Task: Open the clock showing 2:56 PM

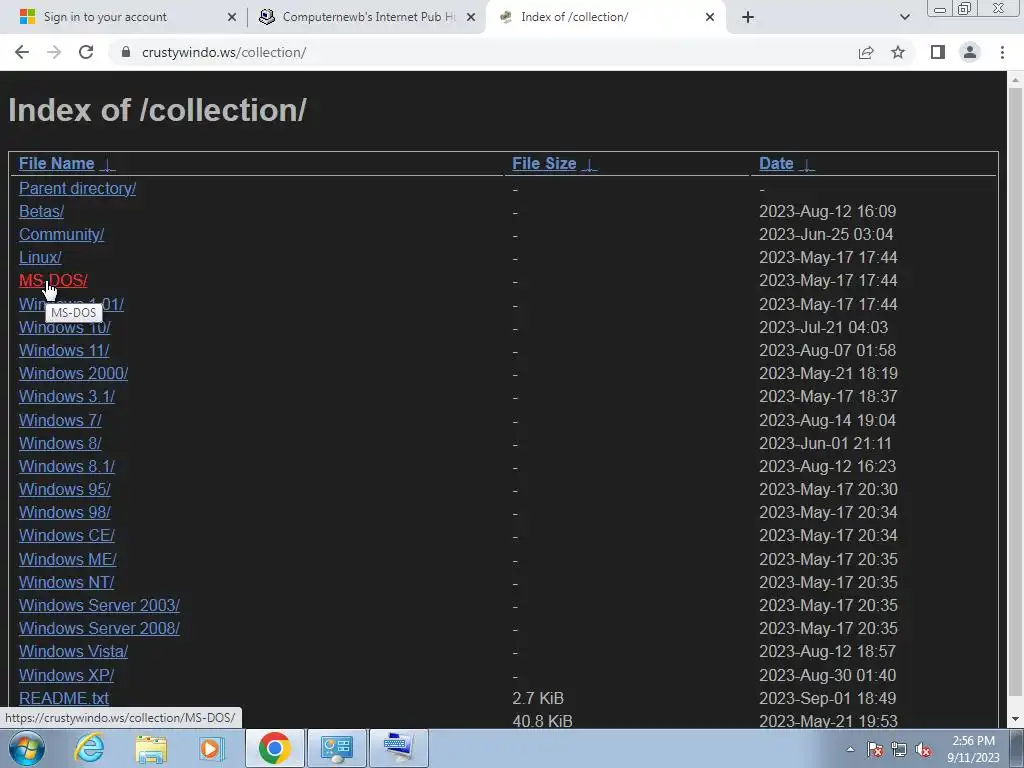Action: 973,749
